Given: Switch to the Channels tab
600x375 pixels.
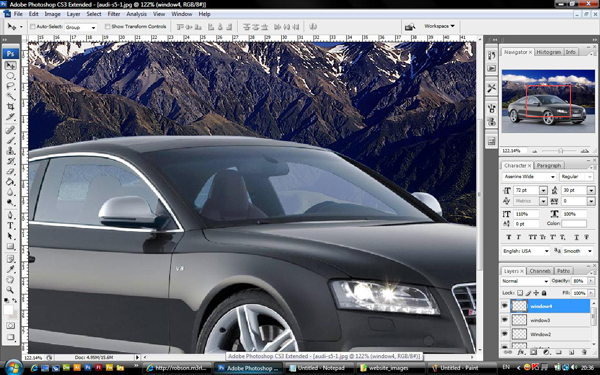Looking at the screenshot, I should coord(540,271).
